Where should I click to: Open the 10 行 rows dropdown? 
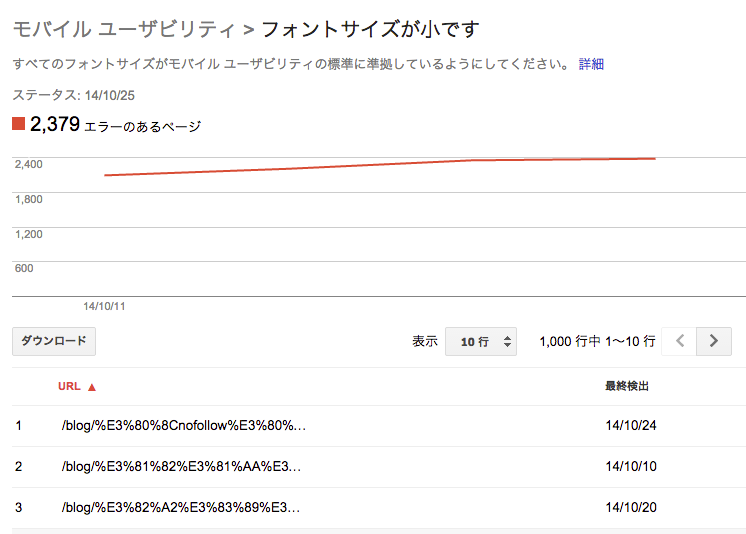[481, 341]
